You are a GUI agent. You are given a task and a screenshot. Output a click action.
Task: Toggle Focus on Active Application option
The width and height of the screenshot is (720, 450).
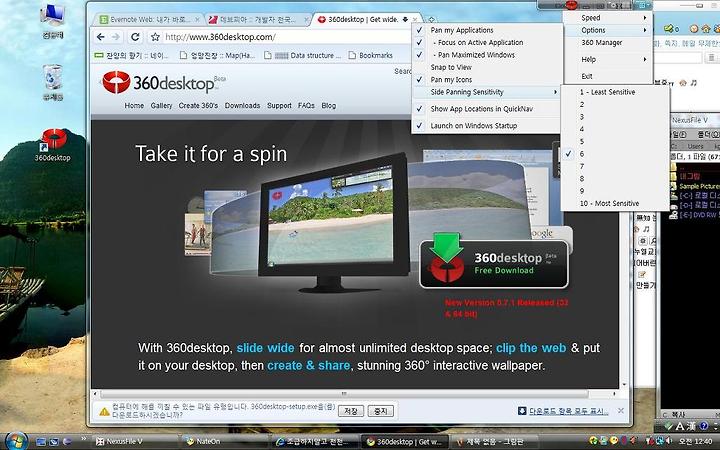coord(487,42)
